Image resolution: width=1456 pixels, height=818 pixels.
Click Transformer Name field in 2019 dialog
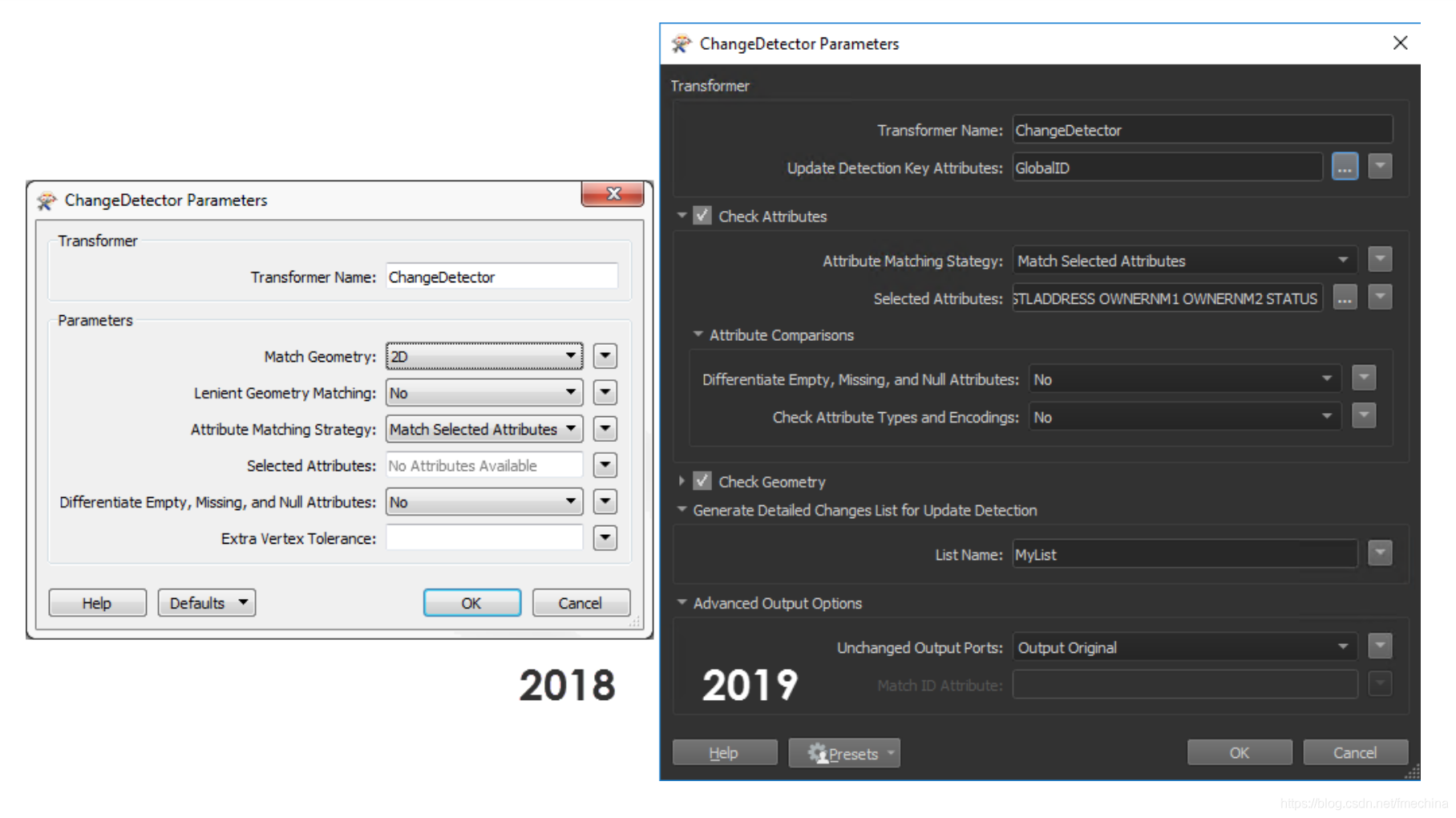click(x=1203, y=130)
